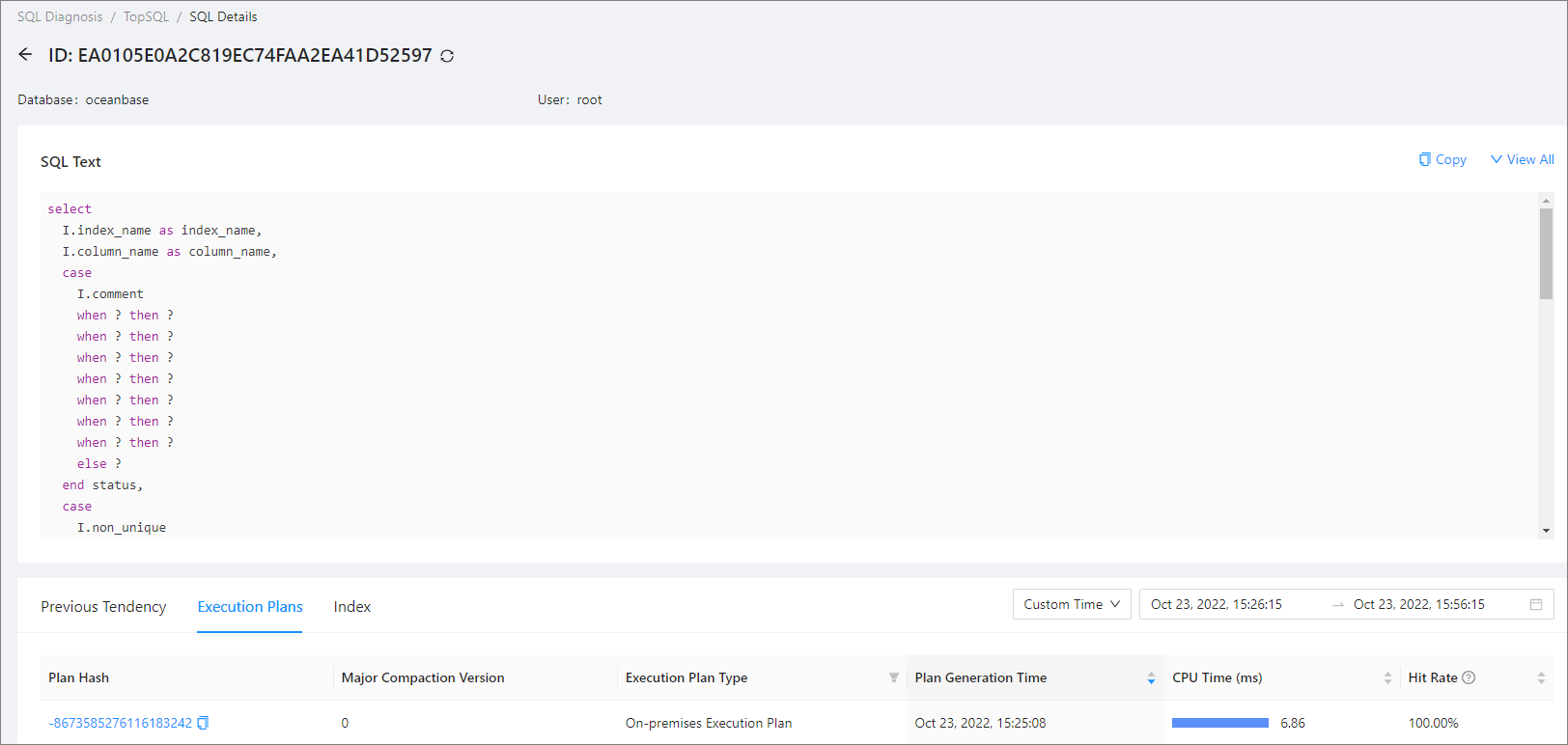The height and width of the screenshot is (745, 1568).
Task: Go to SQL Diagnosis breadcrumb
Action: pyautogui.click(x=60, y=16)
